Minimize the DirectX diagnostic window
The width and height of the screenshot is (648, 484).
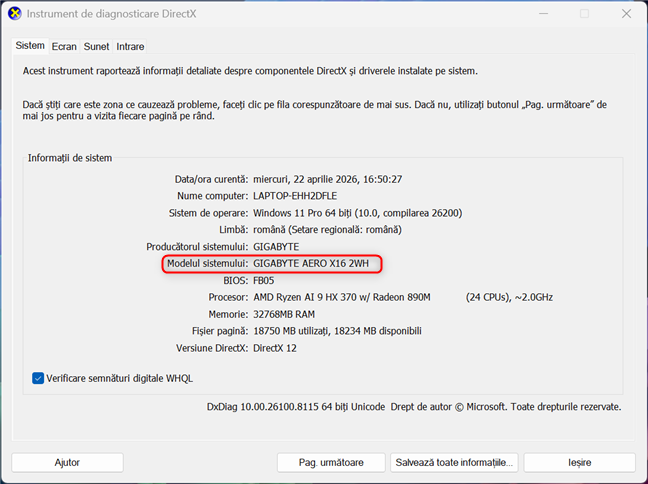543,14
